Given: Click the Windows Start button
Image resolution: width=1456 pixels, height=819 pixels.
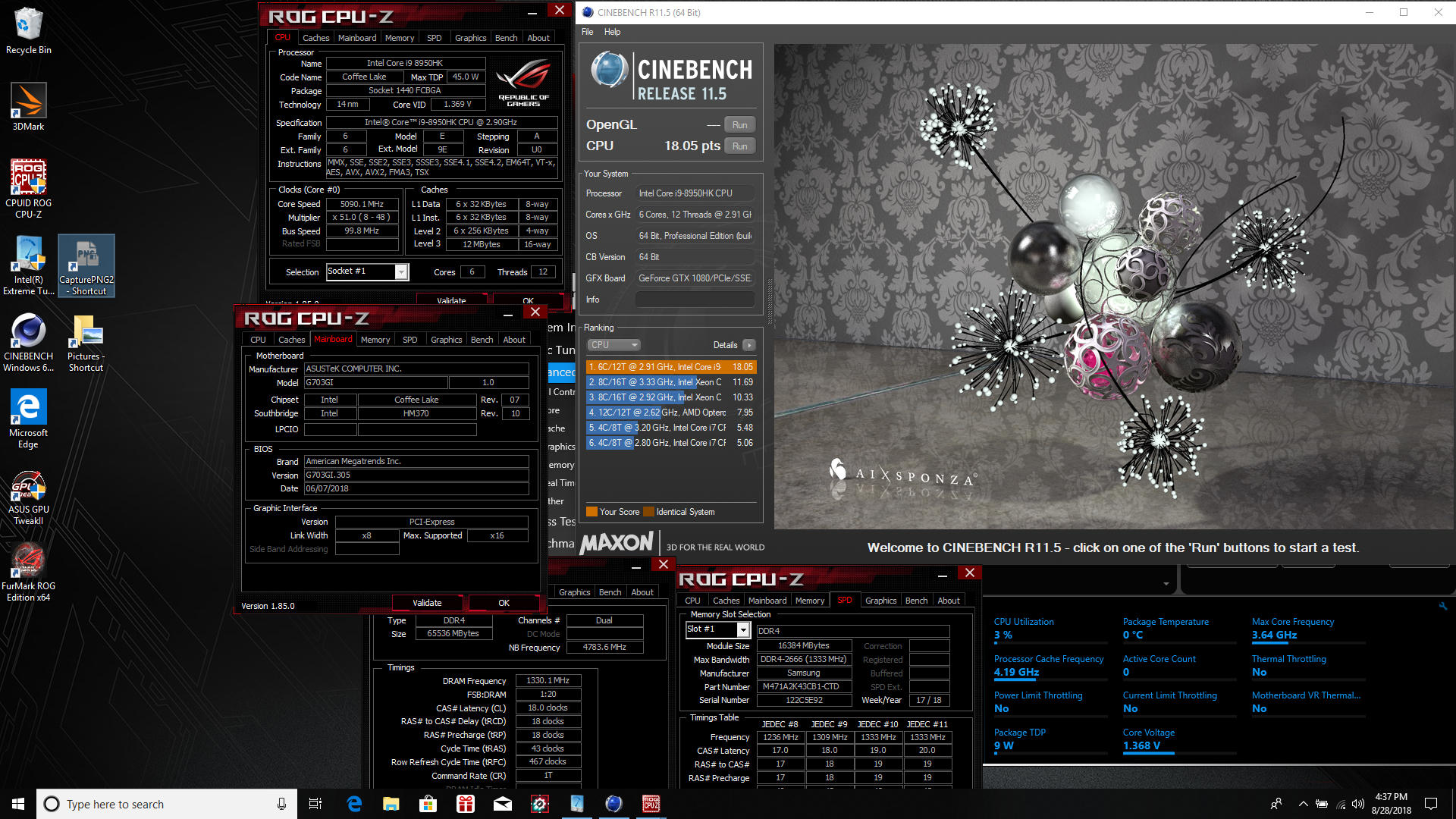Looking at the screenshot, I should 18,804.
